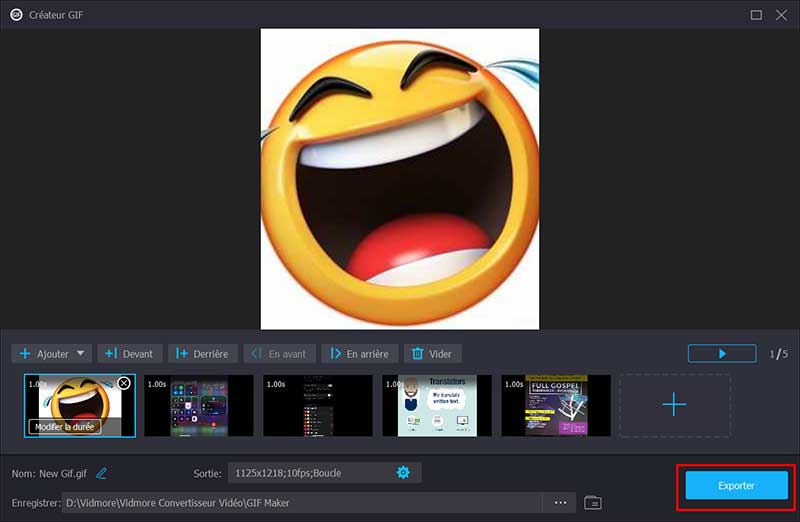800x522 pixels.
Task: Open output settings gear icon
Action: [403, 473]
